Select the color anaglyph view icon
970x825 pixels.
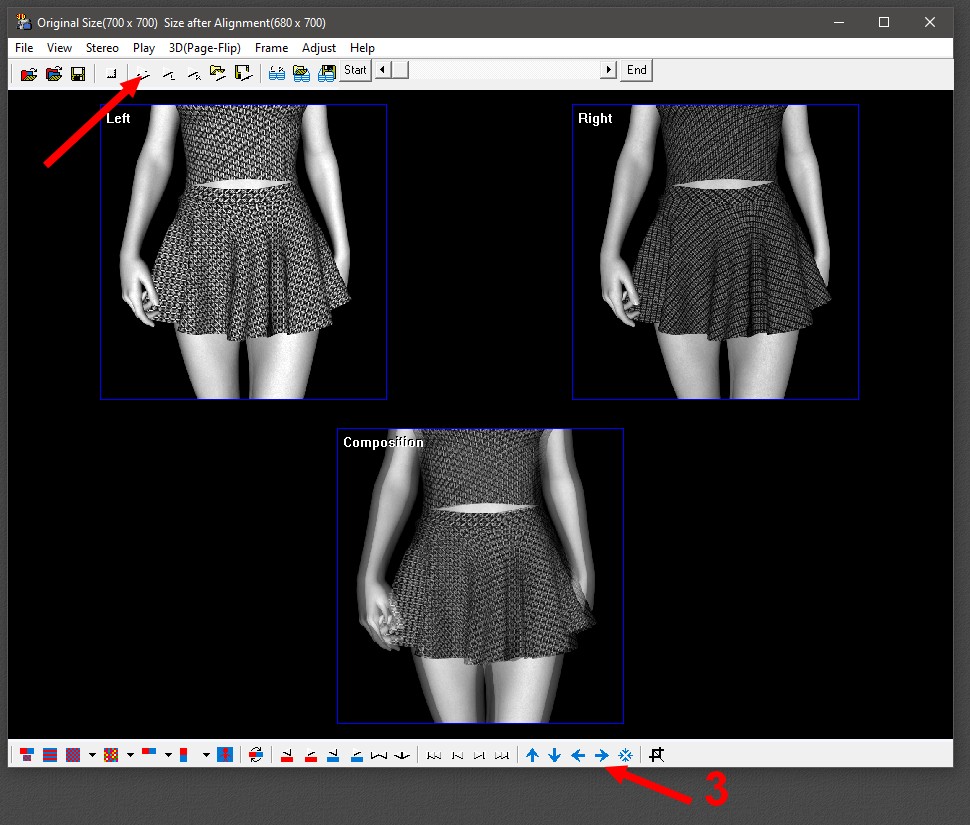pos(27,754)
